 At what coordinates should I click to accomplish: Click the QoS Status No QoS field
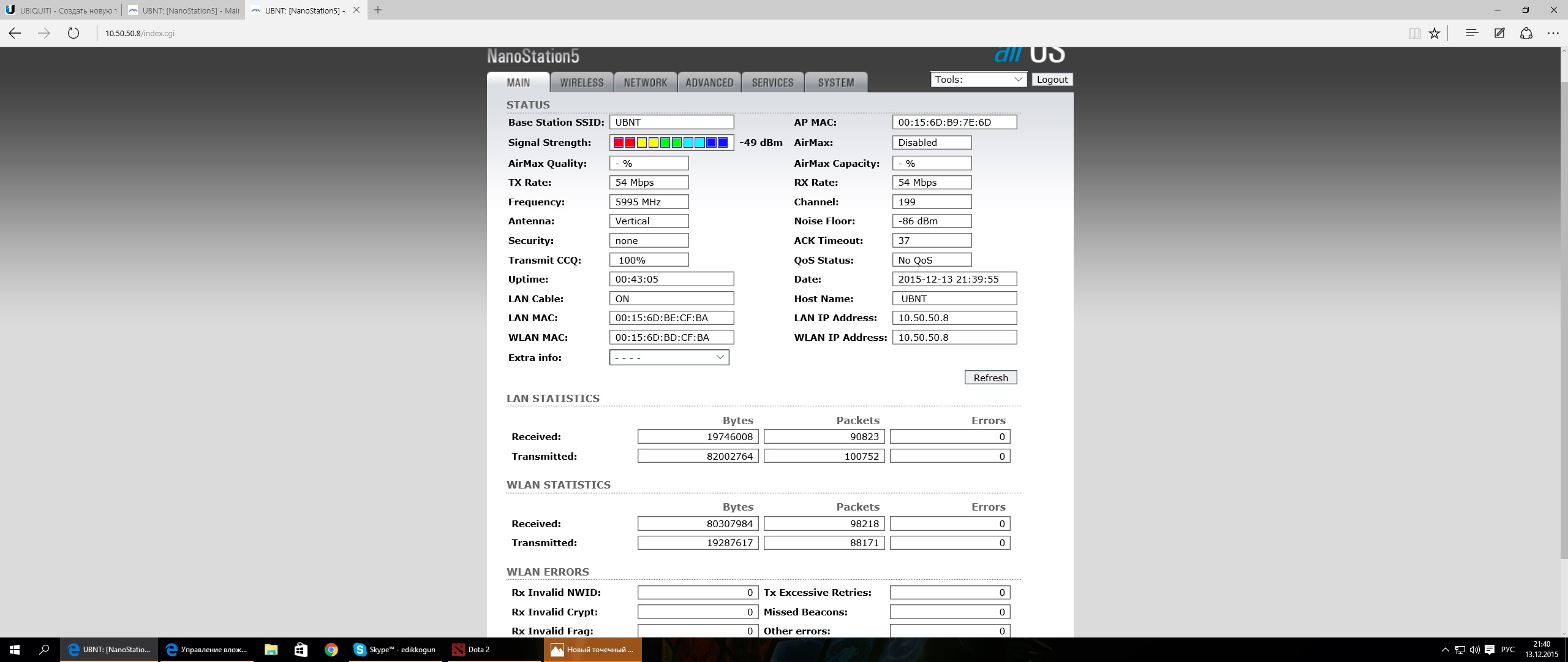coord(932,260)
